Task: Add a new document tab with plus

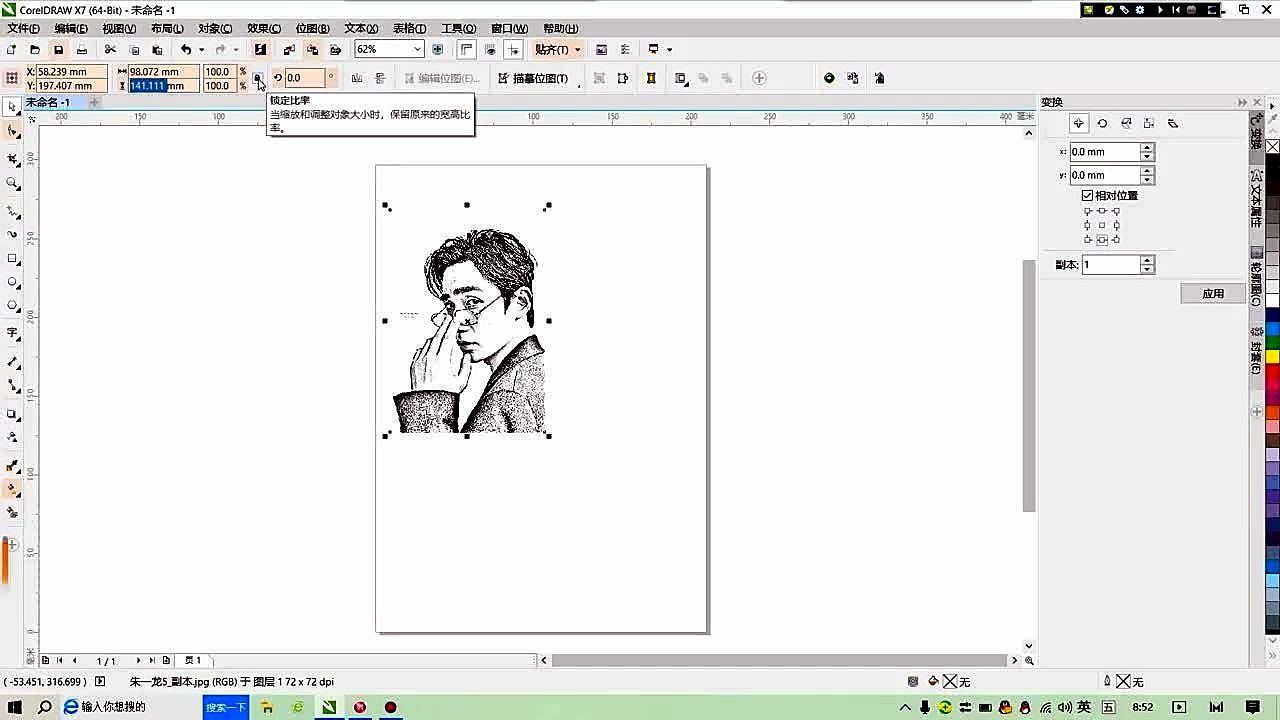Action: click(x=94, y=102)
